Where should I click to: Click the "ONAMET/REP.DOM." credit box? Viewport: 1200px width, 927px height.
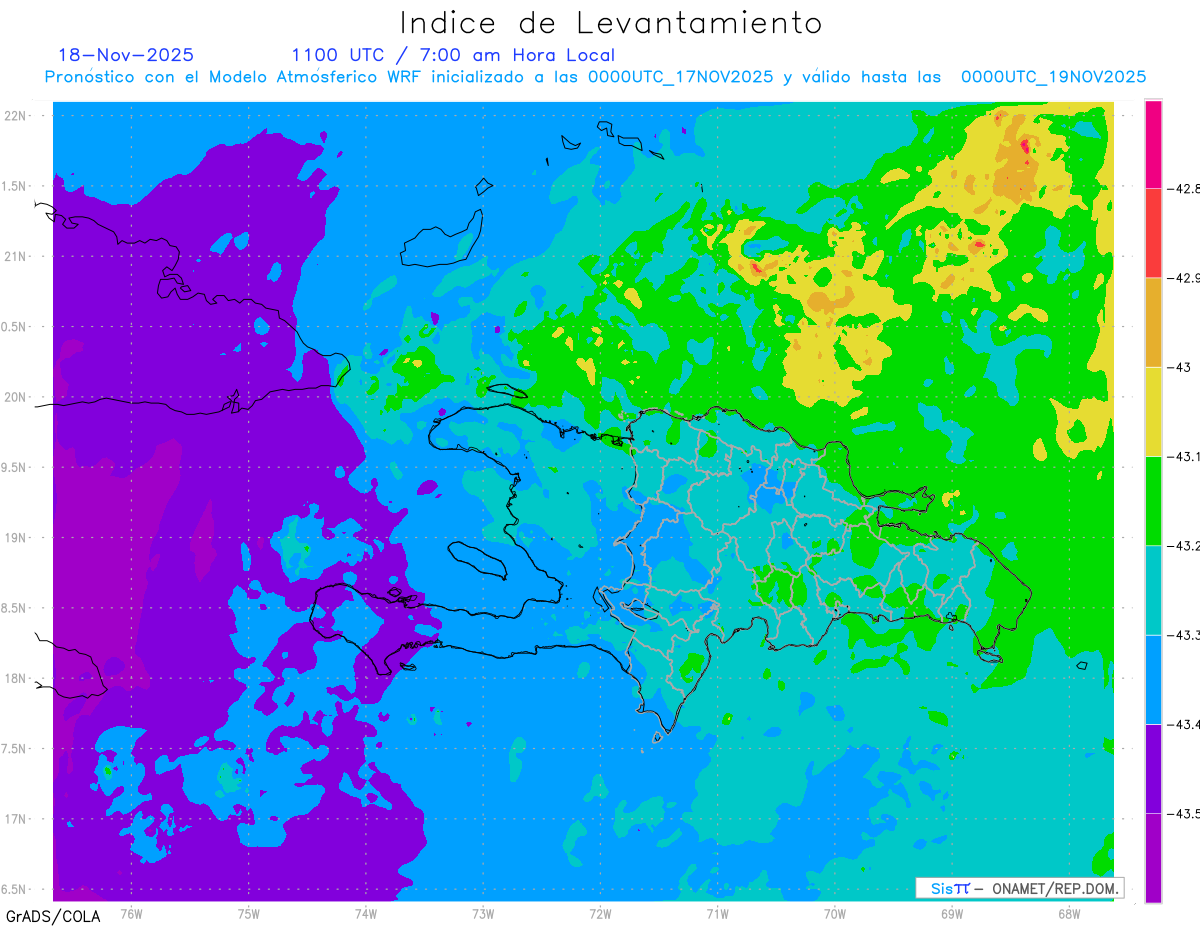tap(1018, 888)
